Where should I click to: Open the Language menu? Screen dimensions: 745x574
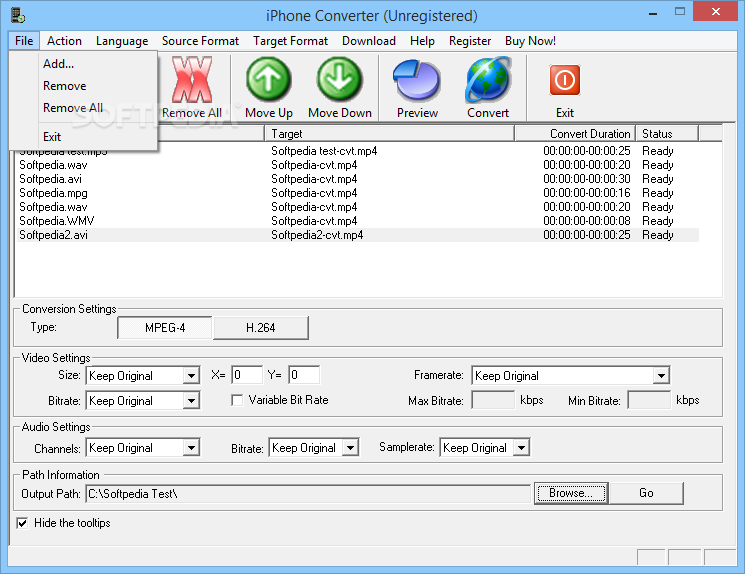tap(122, 41)
